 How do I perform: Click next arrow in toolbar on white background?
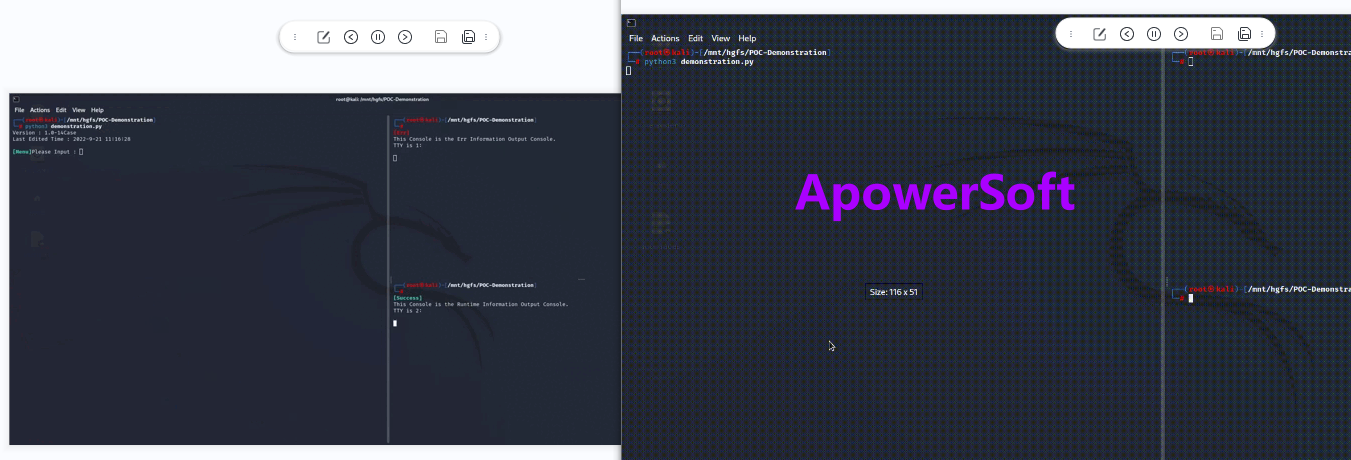(x=405, y=37)
